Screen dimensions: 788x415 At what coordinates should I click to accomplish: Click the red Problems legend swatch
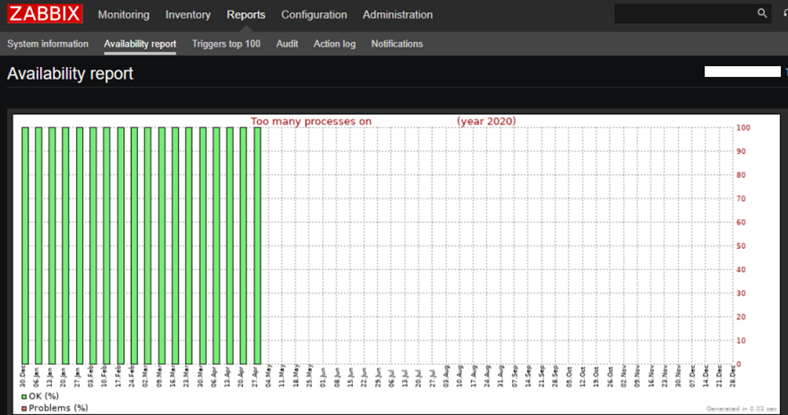[24, 408]
